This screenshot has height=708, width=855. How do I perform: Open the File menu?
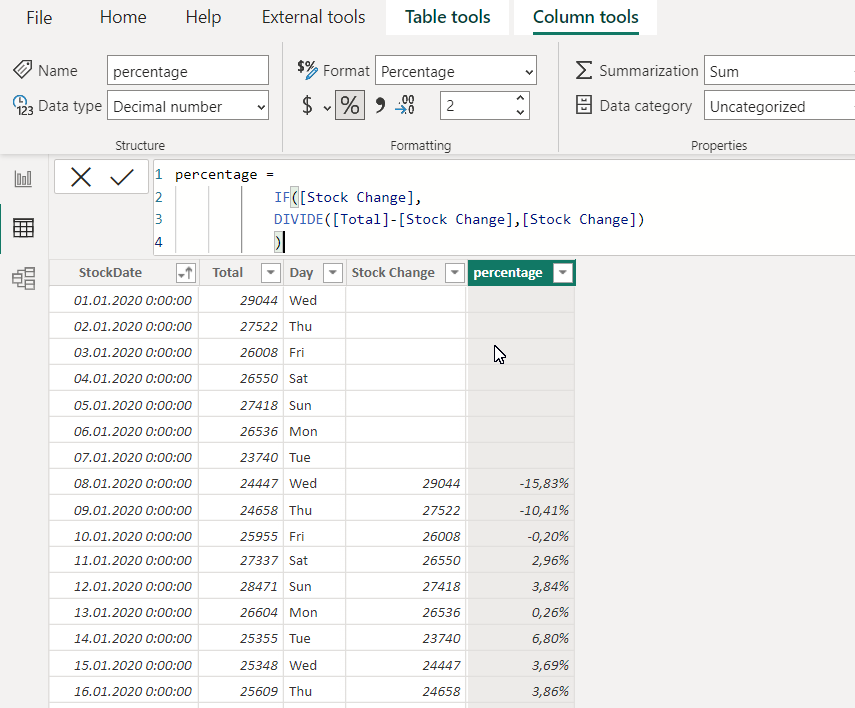pos(39,17)
